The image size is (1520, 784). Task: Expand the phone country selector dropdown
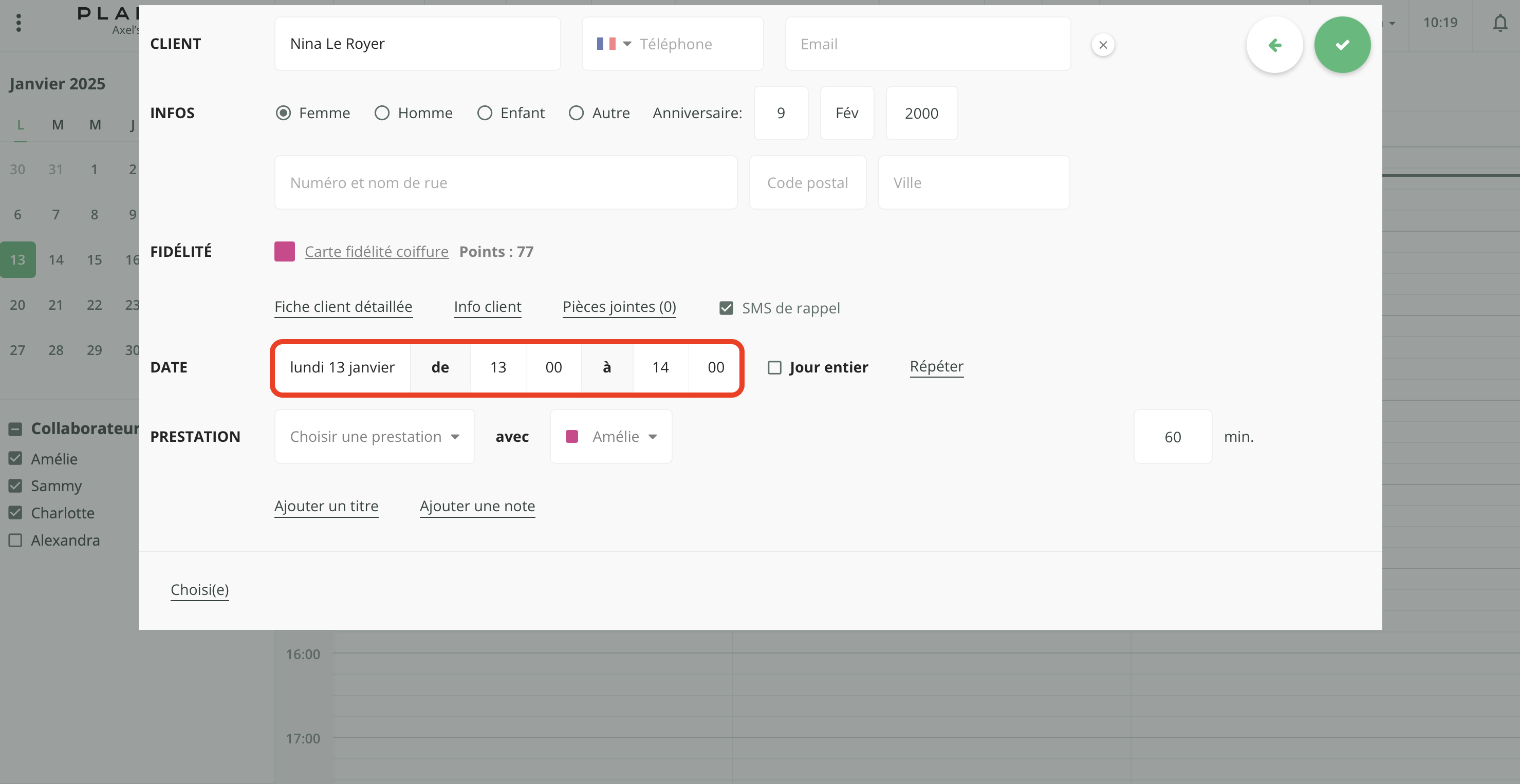click(x=627, y=43)
